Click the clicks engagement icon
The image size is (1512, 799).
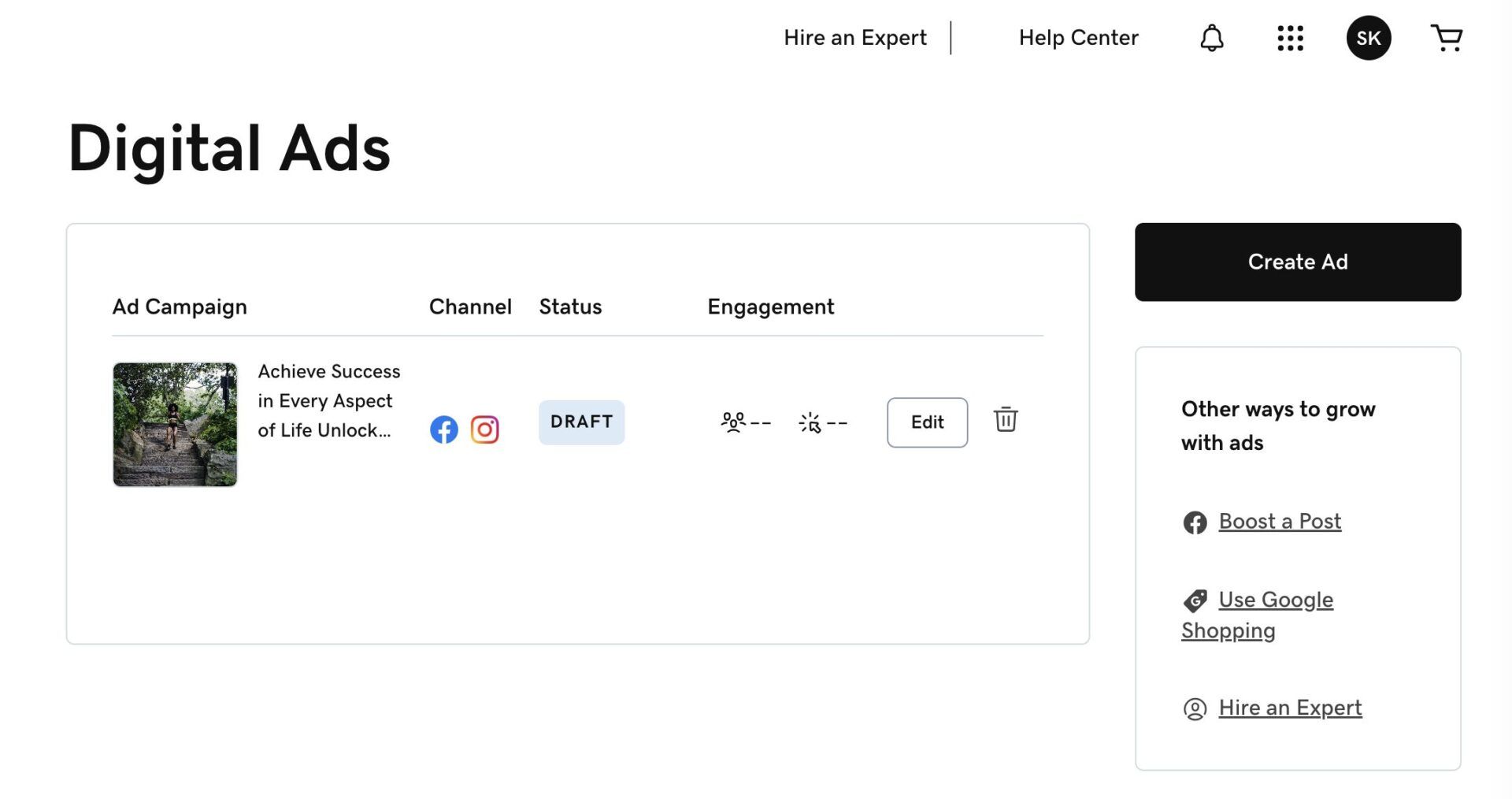click(x=810, y=422)
